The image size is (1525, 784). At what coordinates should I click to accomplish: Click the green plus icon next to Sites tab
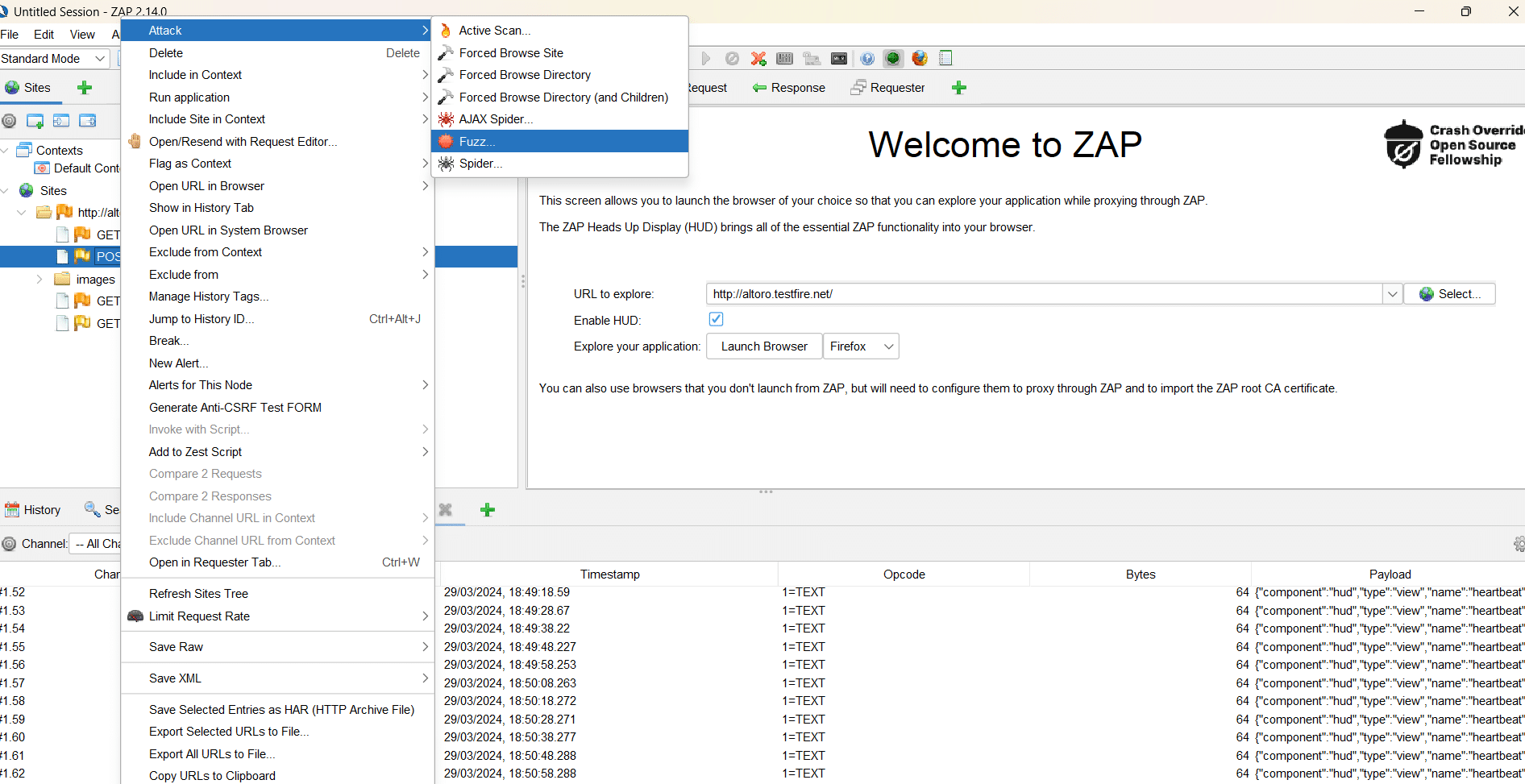click(85, 88)
